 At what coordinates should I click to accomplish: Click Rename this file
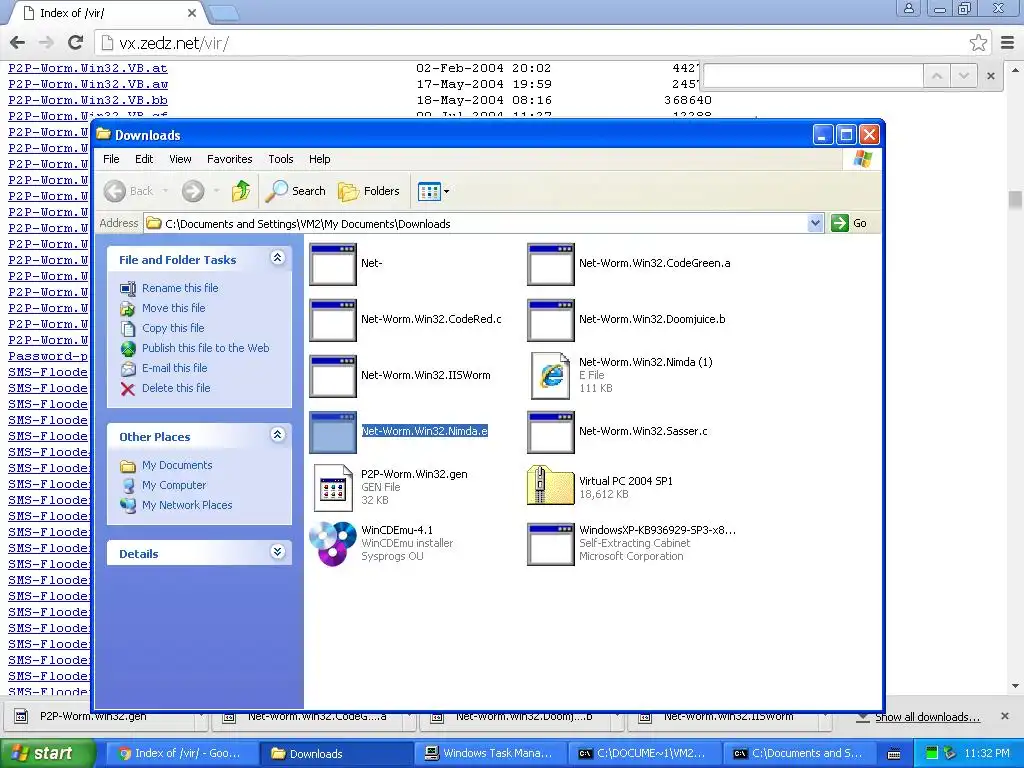click(180, 288)
